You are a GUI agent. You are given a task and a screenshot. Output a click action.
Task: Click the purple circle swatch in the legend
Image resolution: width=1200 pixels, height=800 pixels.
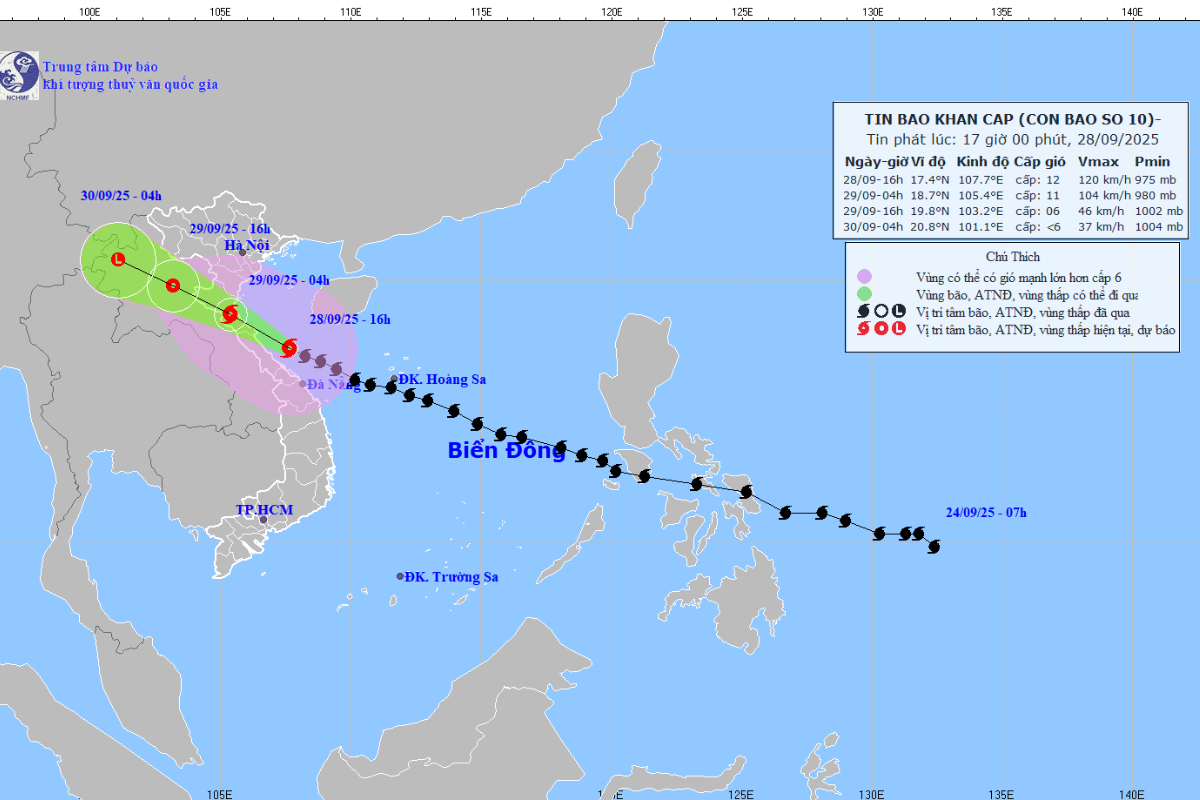coord(865,277)
